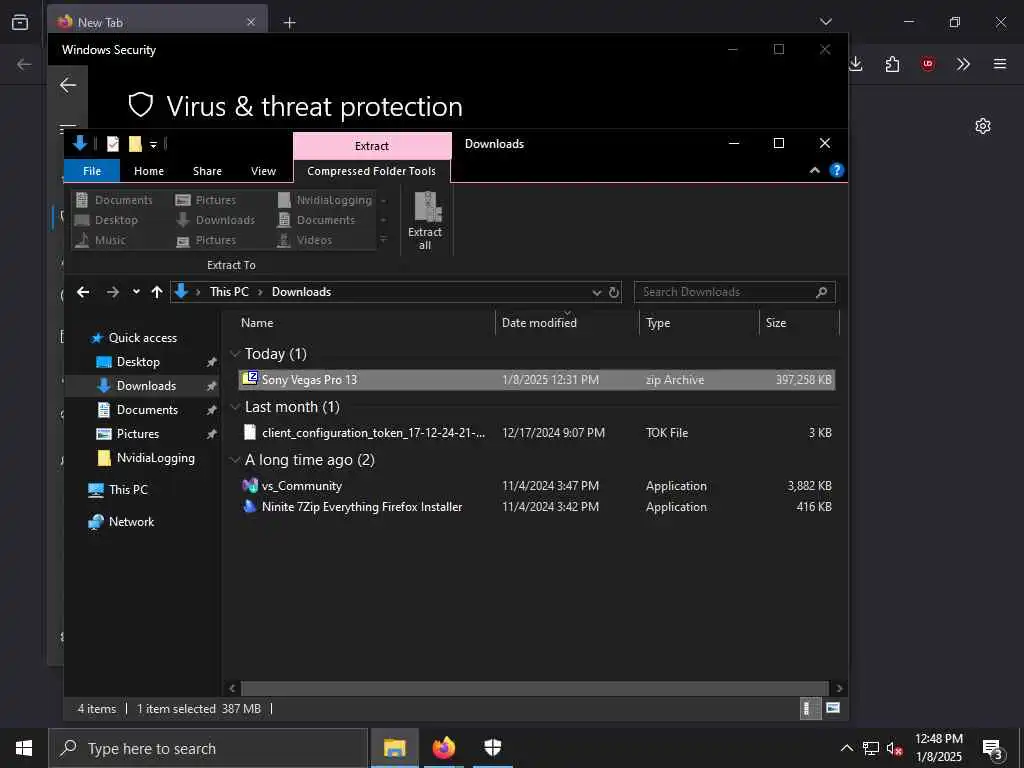The image size is (1024, 768).
Task: Expand address bar history dropdown
Action: pos(596,292)
